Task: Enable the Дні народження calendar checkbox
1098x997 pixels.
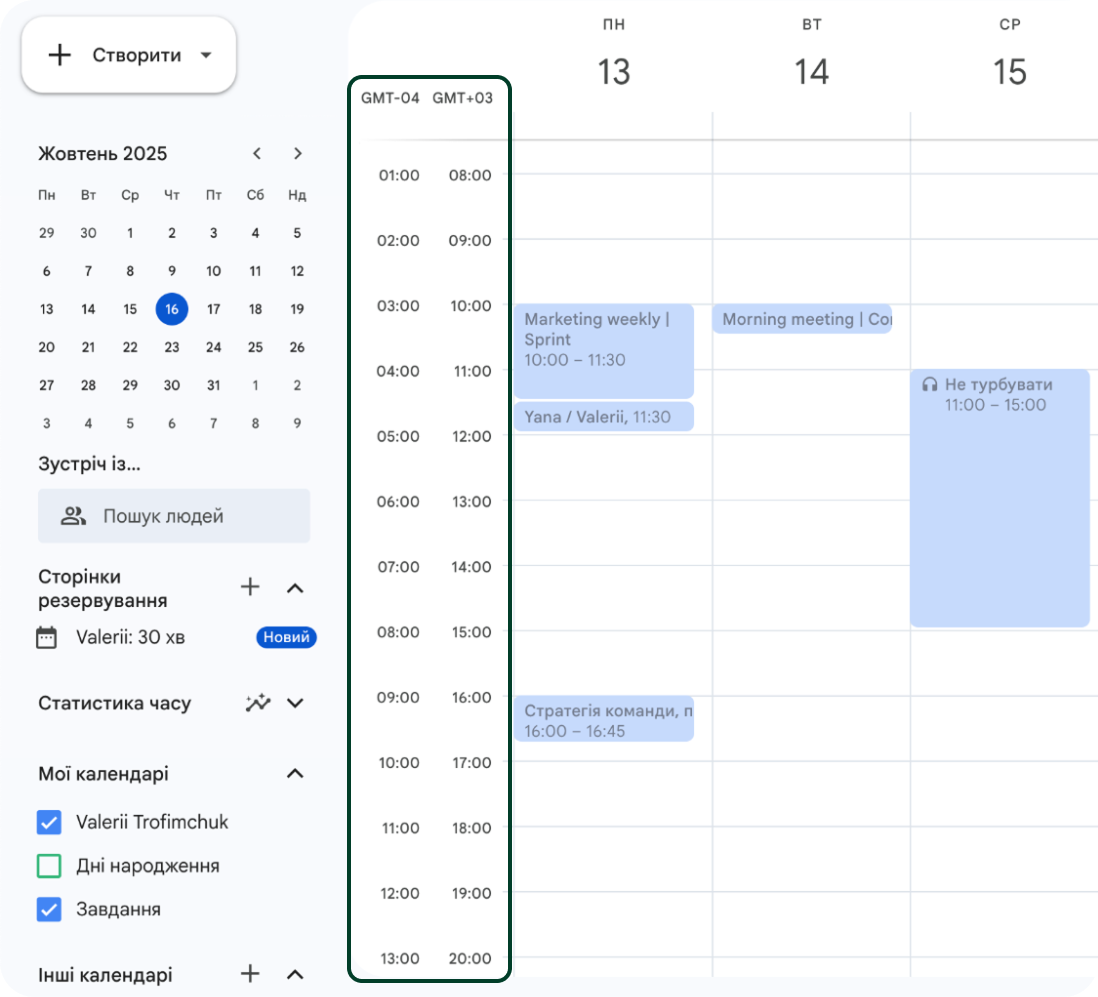Action: coord(49,866)
